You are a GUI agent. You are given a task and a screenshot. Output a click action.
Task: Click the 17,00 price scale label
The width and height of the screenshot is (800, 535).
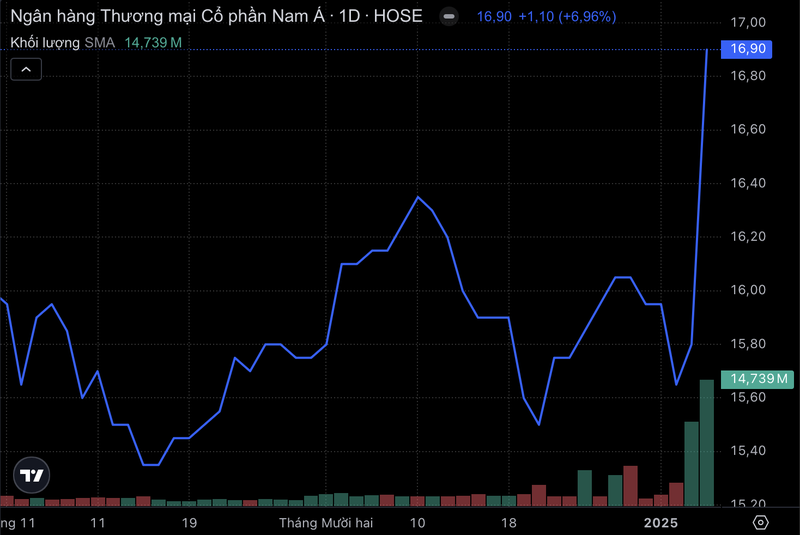(x=748, y=23)
